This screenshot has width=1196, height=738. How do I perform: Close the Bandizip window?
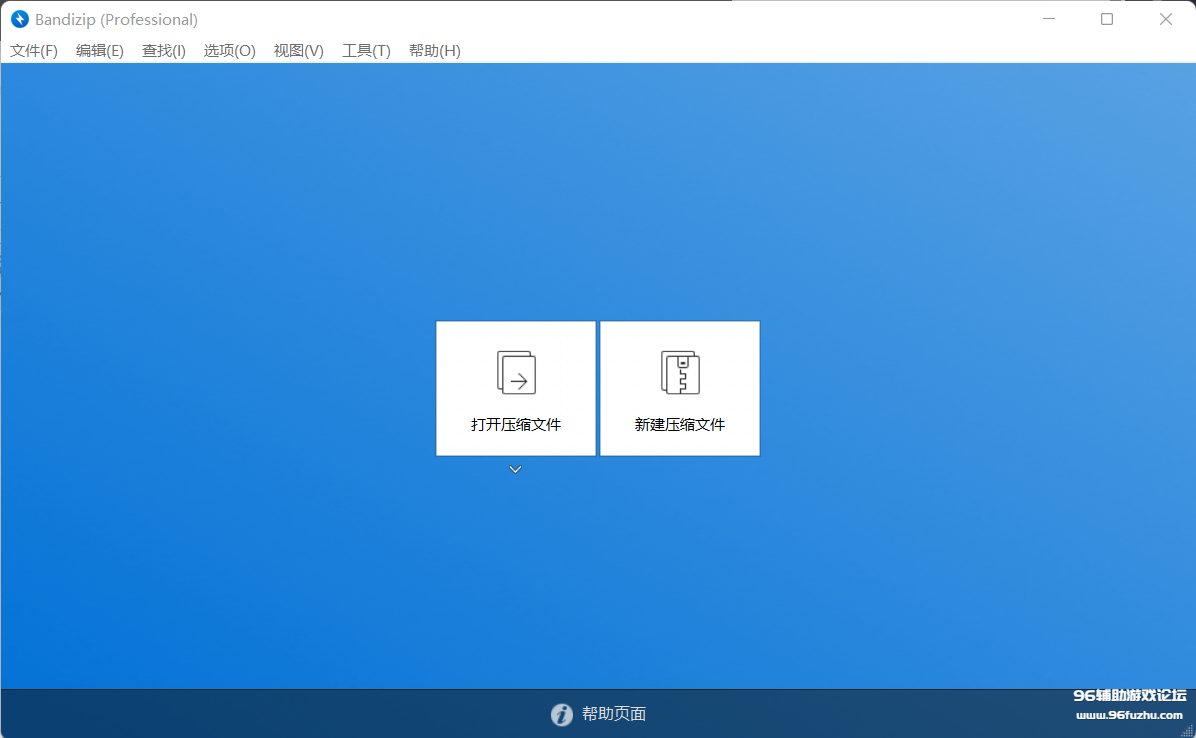click(1166, 19)
